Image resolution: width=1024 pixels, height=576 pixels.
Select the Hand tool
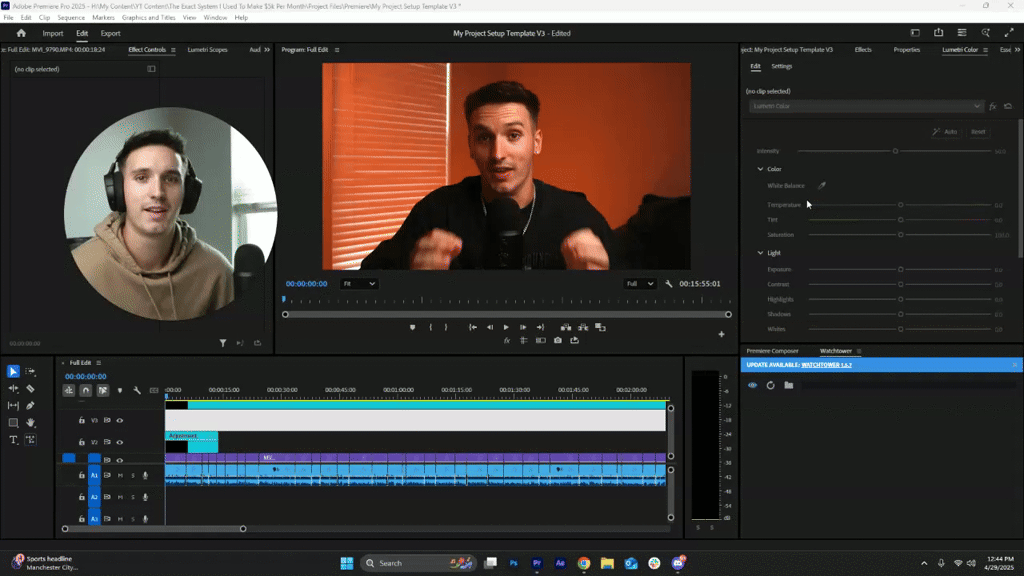(x=29, y=422)
